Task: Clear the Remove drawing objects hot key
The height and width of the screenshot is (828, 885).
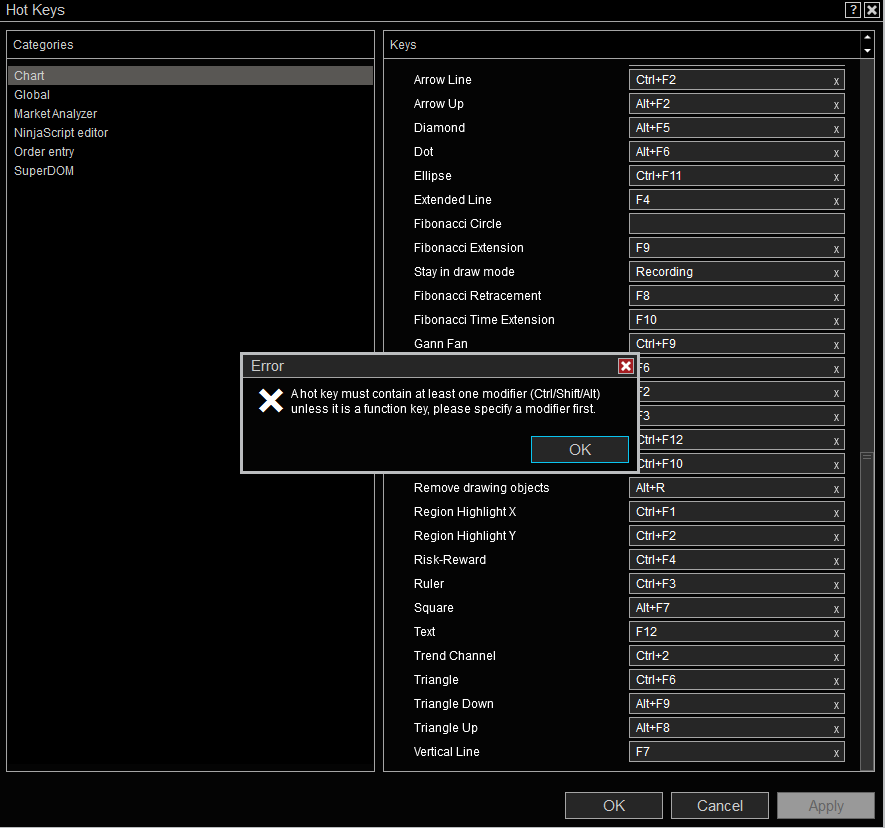Action: [836, 489]
